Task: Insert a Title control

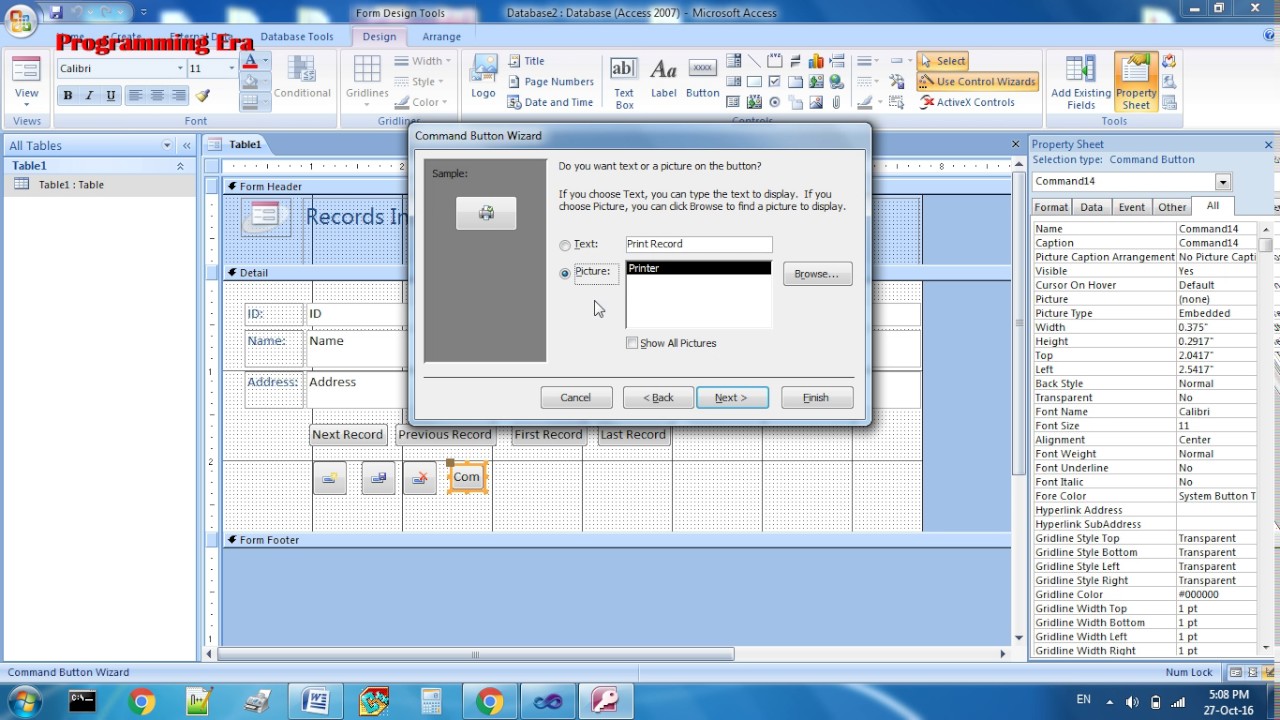Action: pyautogui.click(x=527, y=61)
